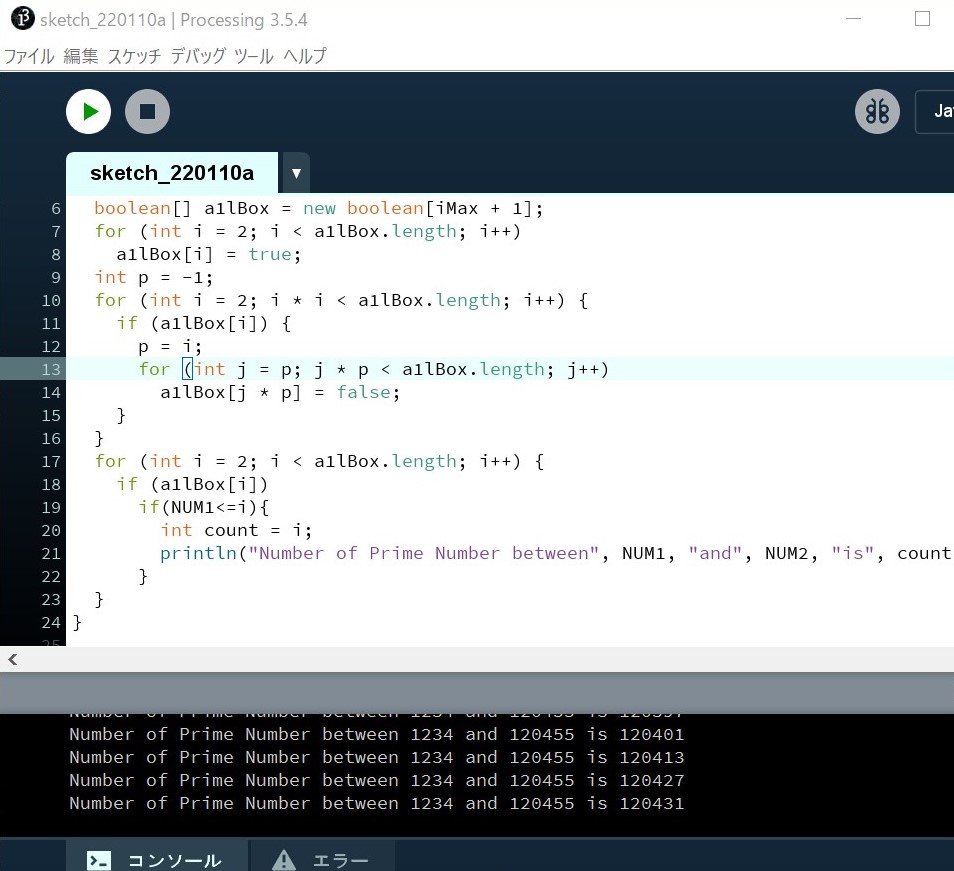This screenshot has width=954, height=871.
Task: Click the 'println' call on line 21
Action: [x=198, y=553]
